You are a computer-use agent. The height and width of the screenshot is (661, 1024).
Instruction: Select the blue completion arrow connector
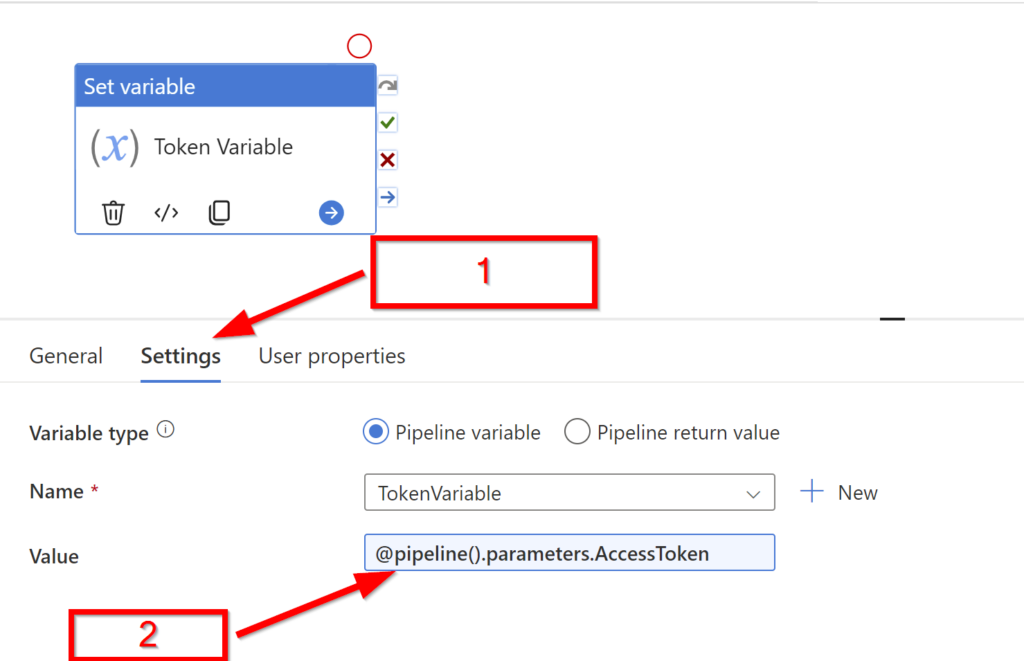pos(388,197)
